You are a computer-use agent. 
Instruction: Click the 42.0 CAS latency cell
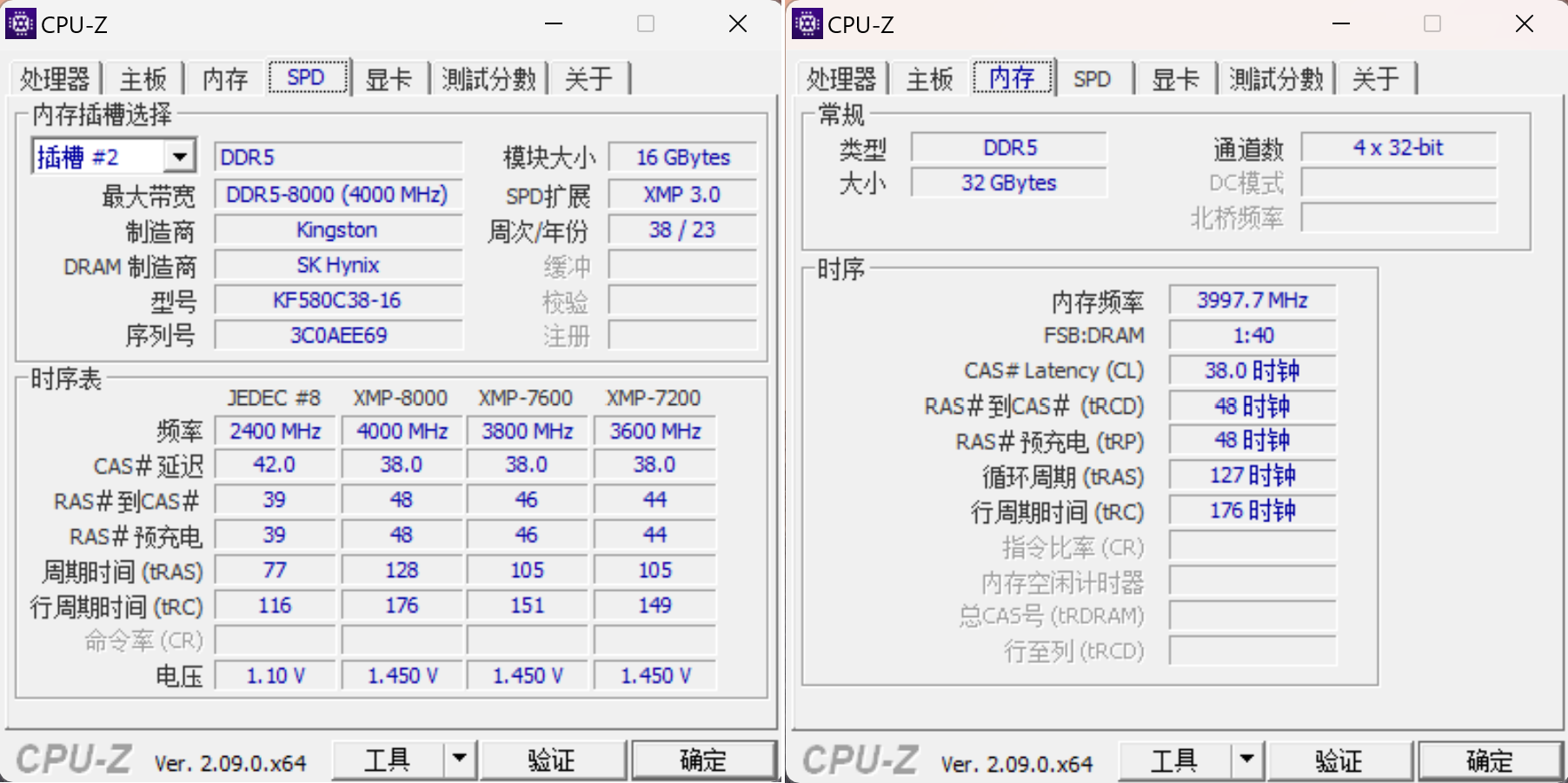coord(275,465)
